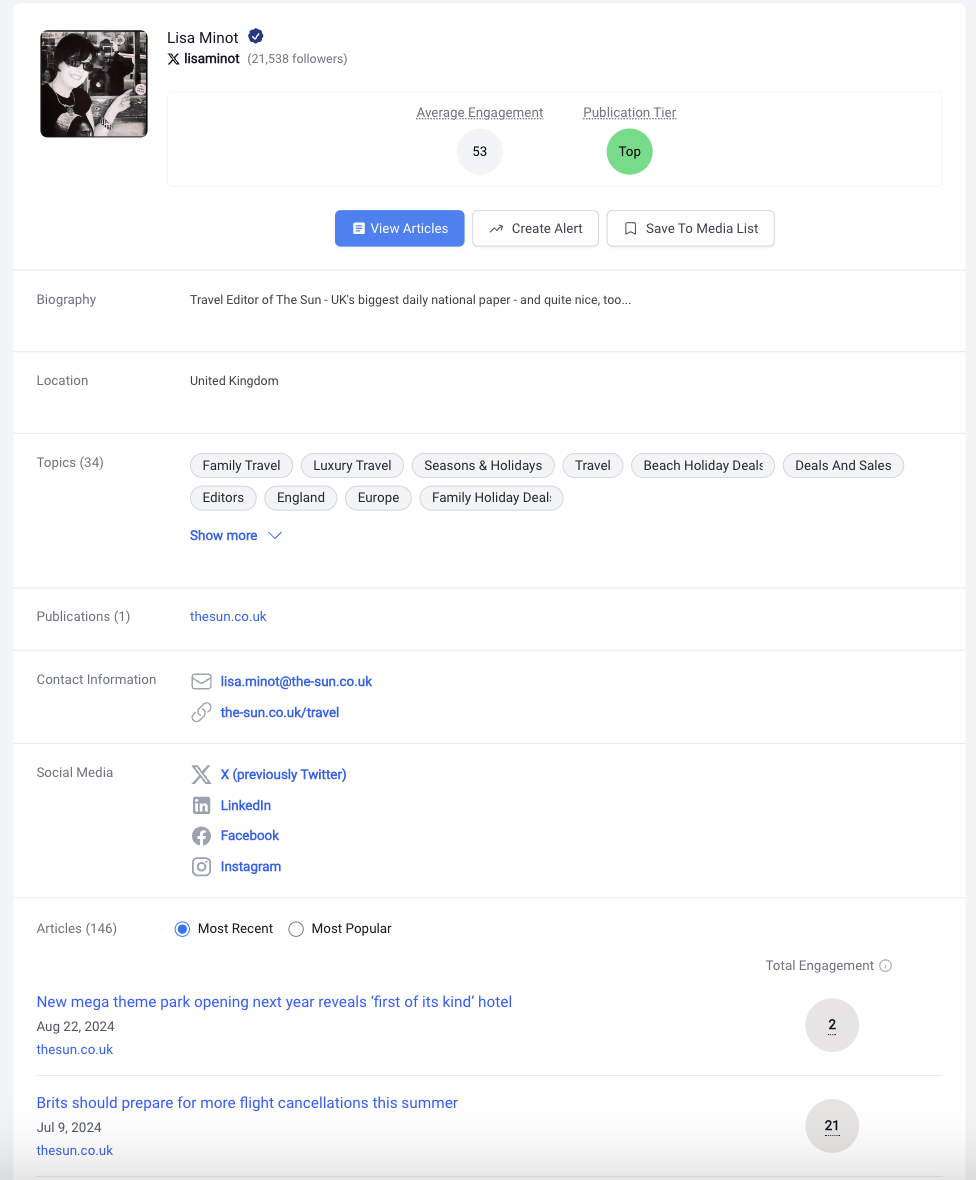
Task: Click the envelope icon in Contact Information
Action: point(201,681)
